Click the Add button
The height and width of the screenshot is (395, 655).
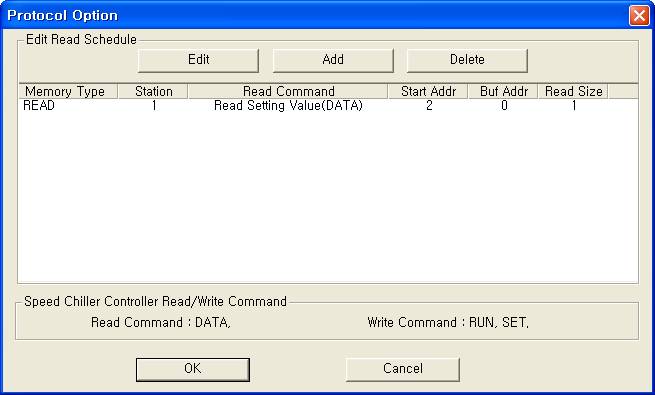click(x=333, y=60)
